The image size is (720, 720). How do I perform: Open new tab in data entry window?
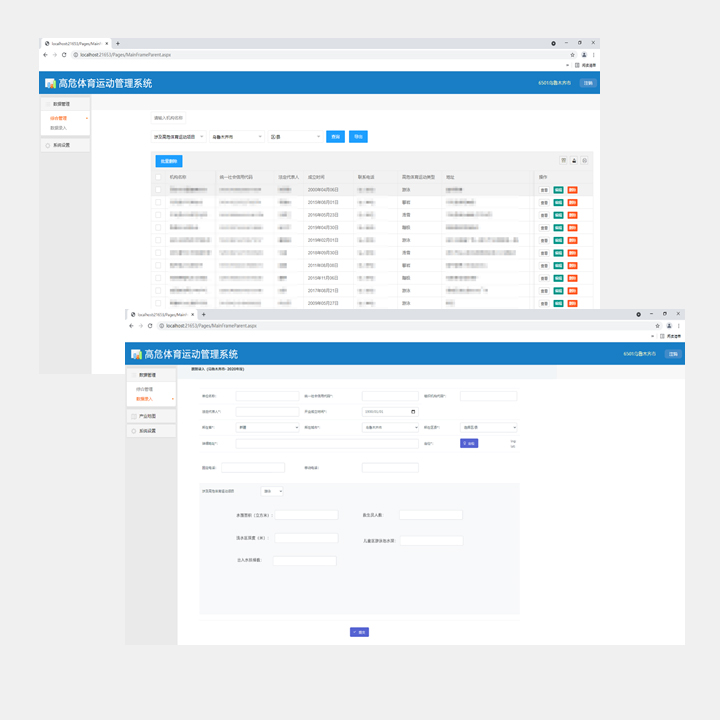204,315
